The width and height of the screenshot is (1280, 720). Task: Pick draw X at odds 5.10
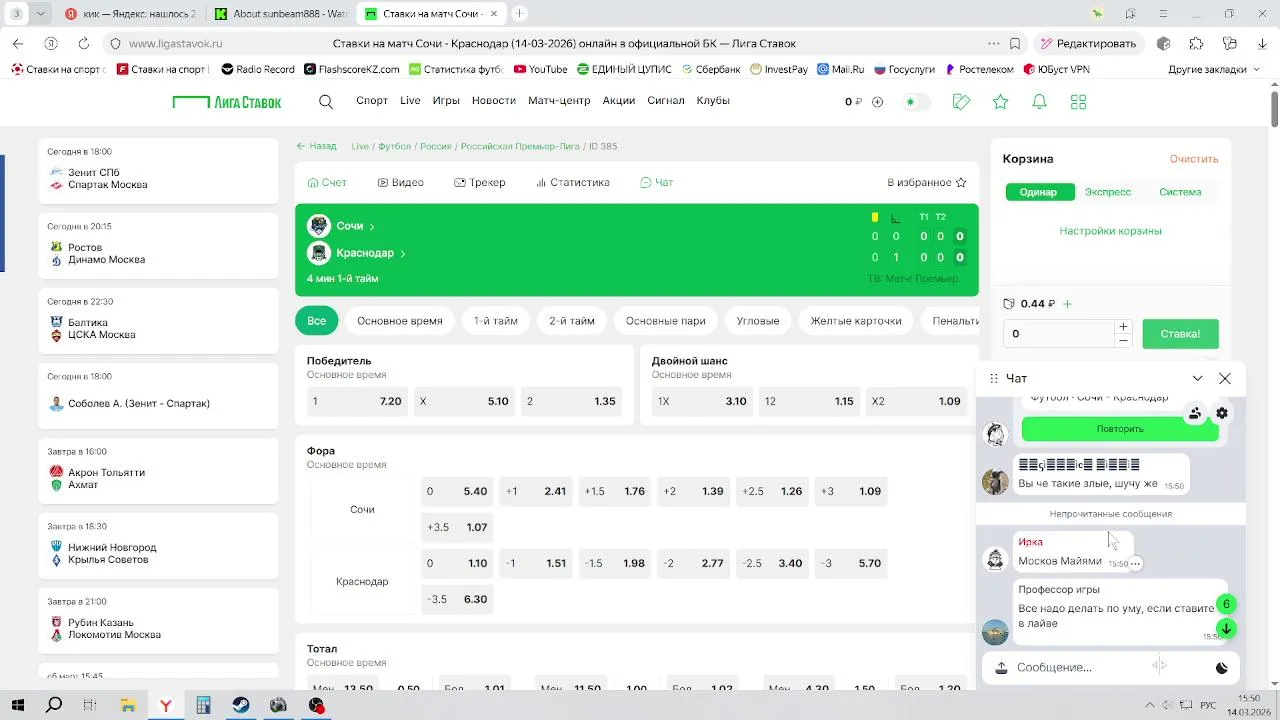[x=464, y=401]
